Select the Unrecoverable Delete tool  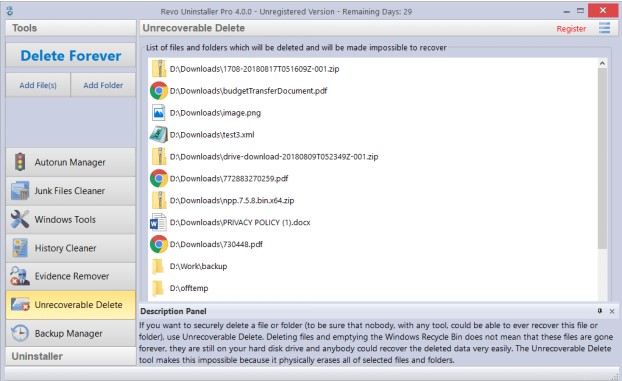[x=71, y=305]
